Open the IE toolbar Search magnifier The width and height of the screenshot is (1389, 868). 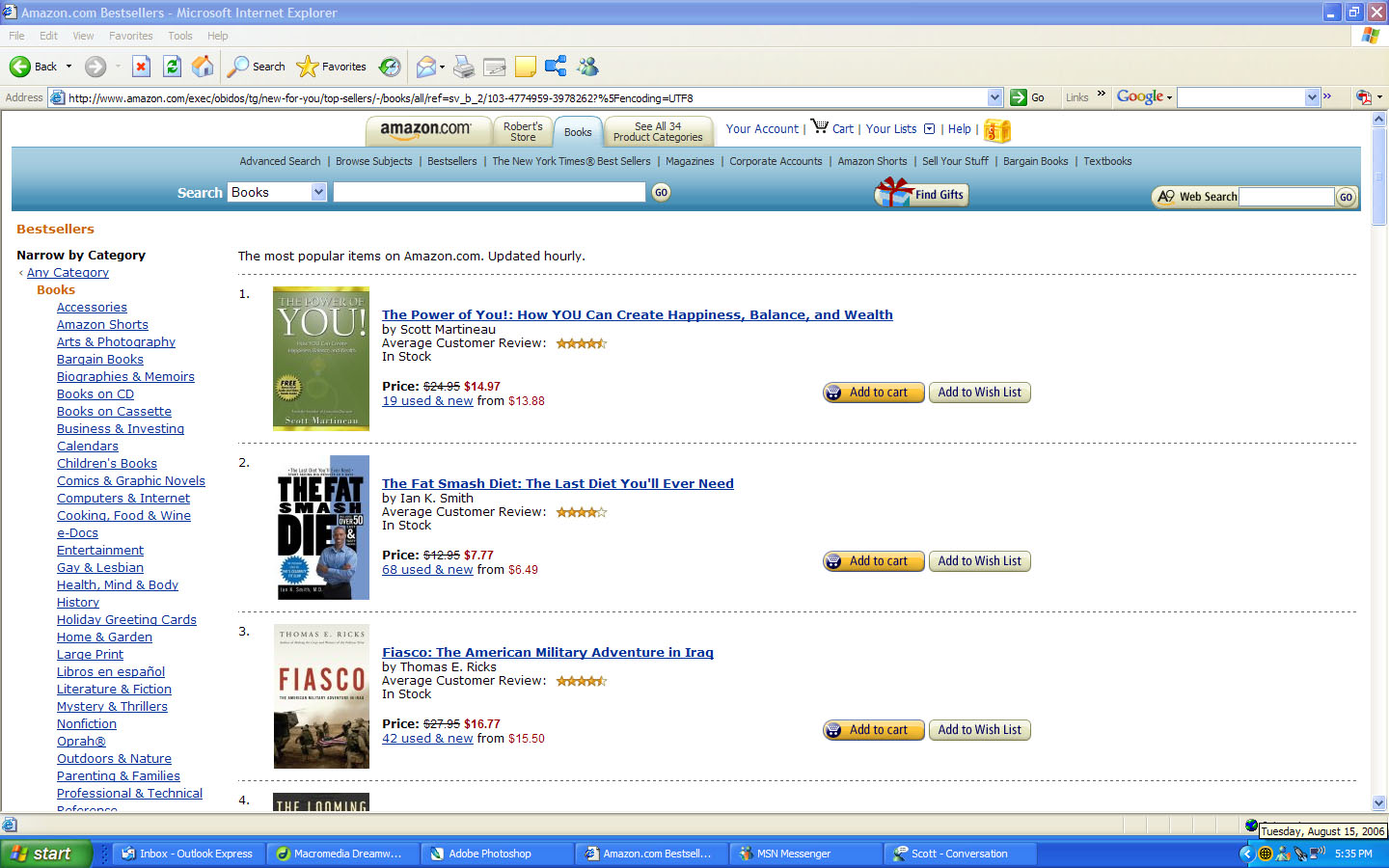[x=256, y=67]
